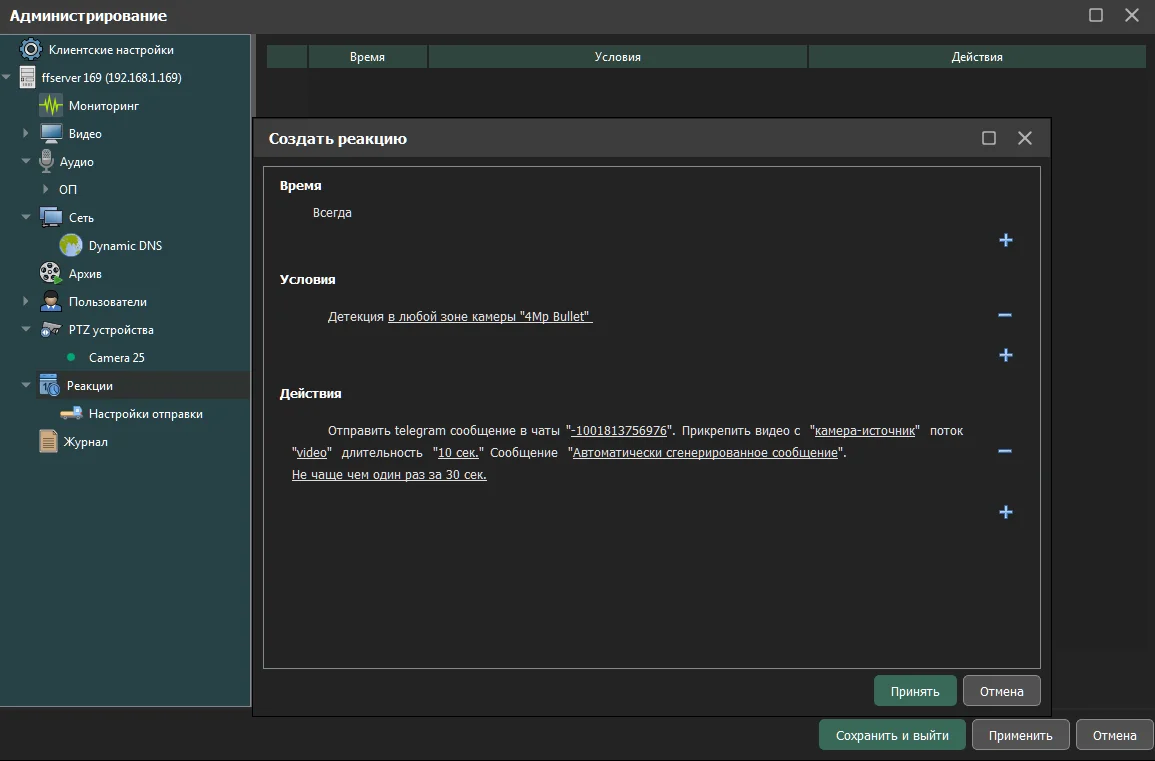The width and height of the screenshot is (1155, 761).
Task: Click the Время column header
Action: click(x=368, y=57)
